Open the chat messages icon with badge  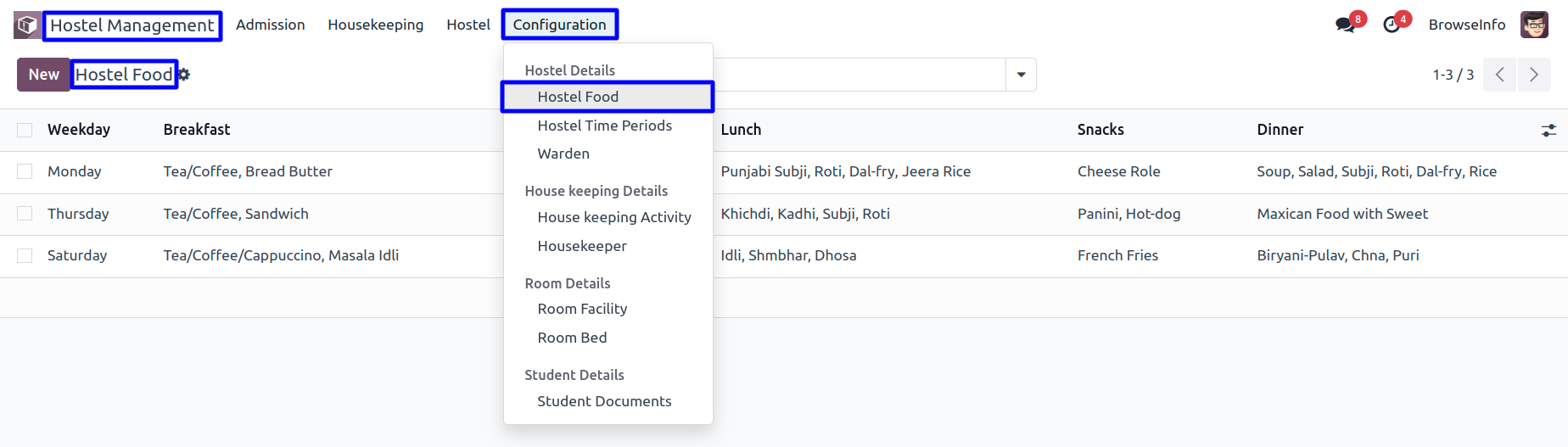1346,25
